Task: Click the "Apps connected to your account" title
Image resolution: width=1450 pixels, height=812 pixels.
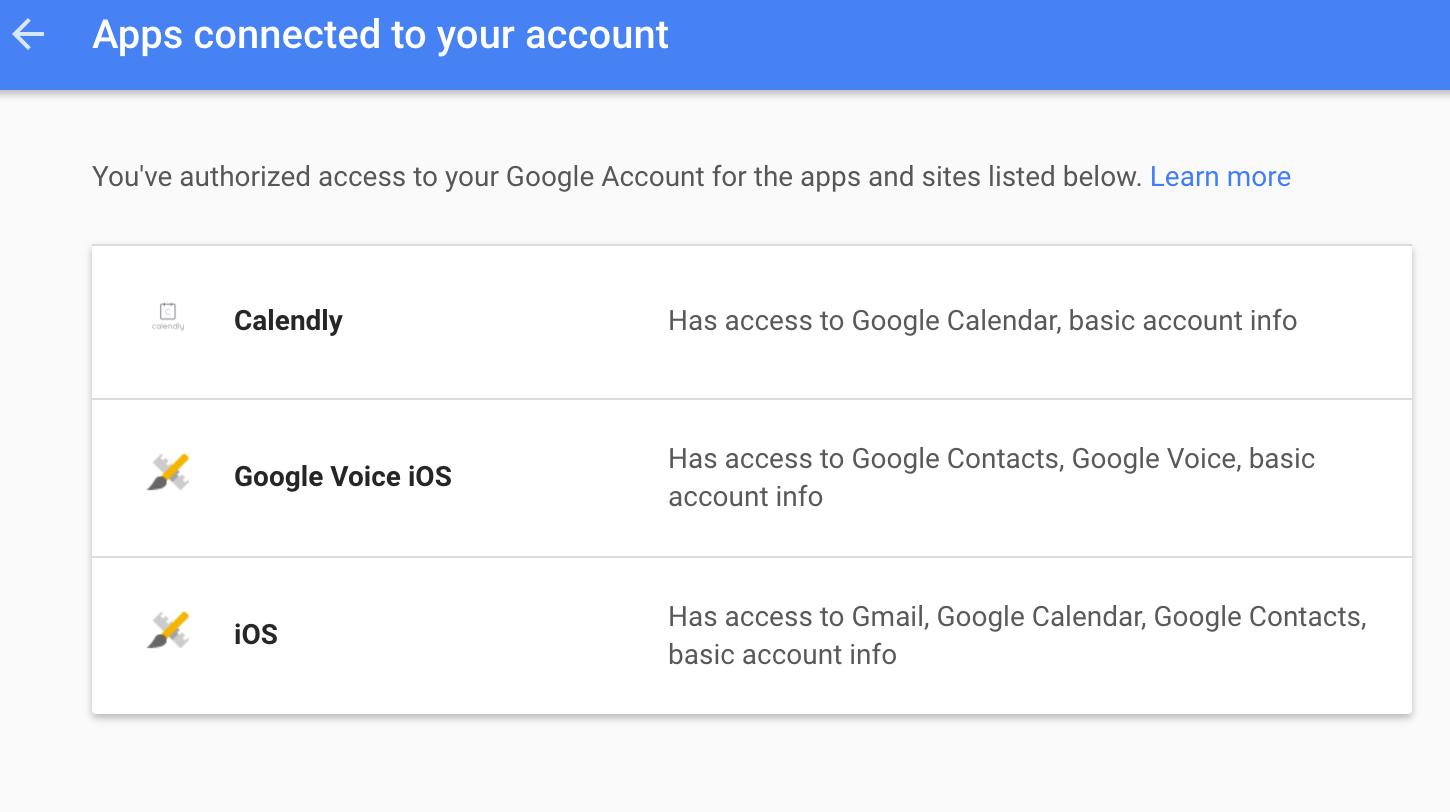Action: point(380,35)
